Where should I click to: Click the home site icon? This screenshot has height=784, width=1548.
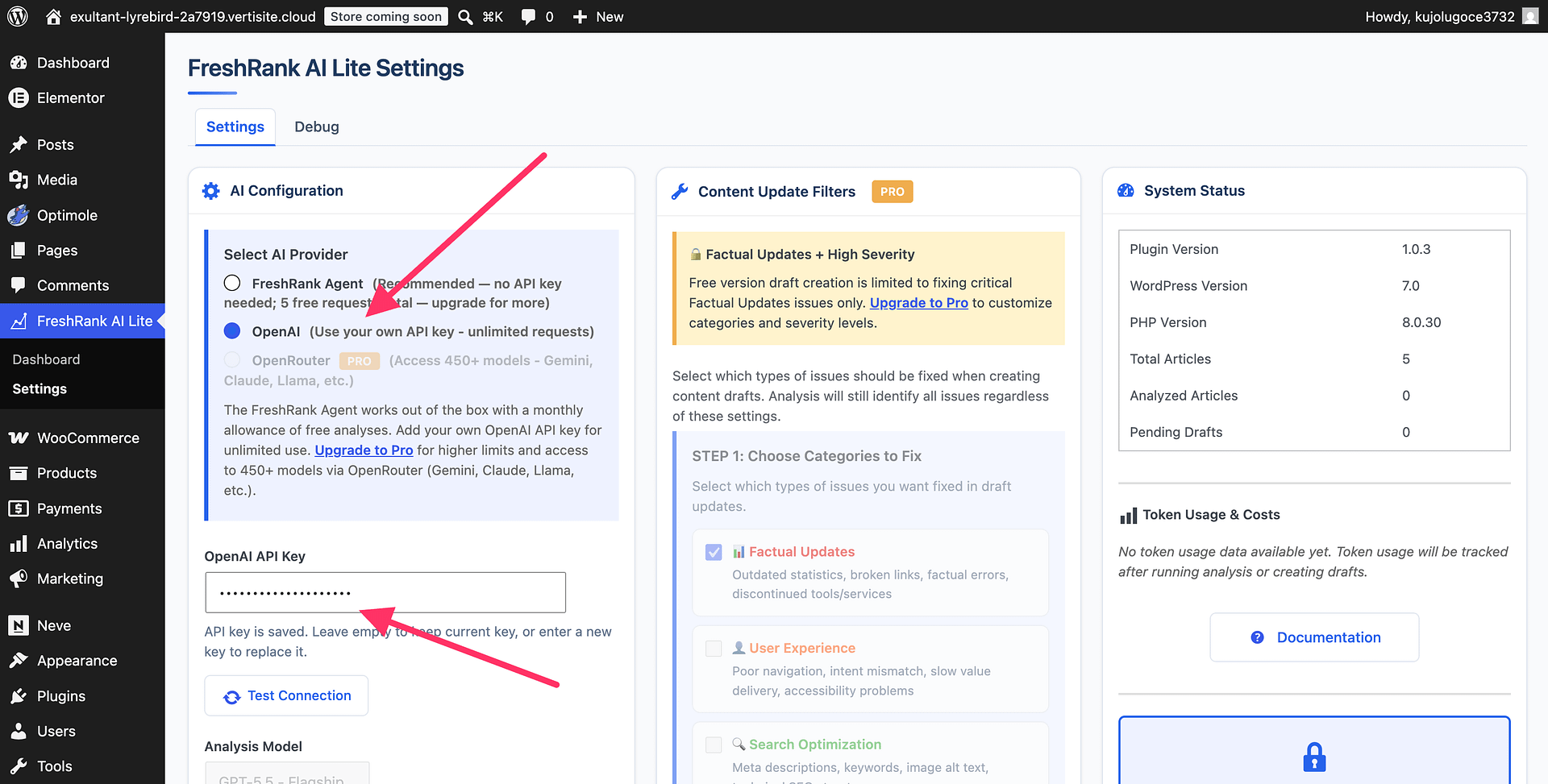click(x=53, y=16)
